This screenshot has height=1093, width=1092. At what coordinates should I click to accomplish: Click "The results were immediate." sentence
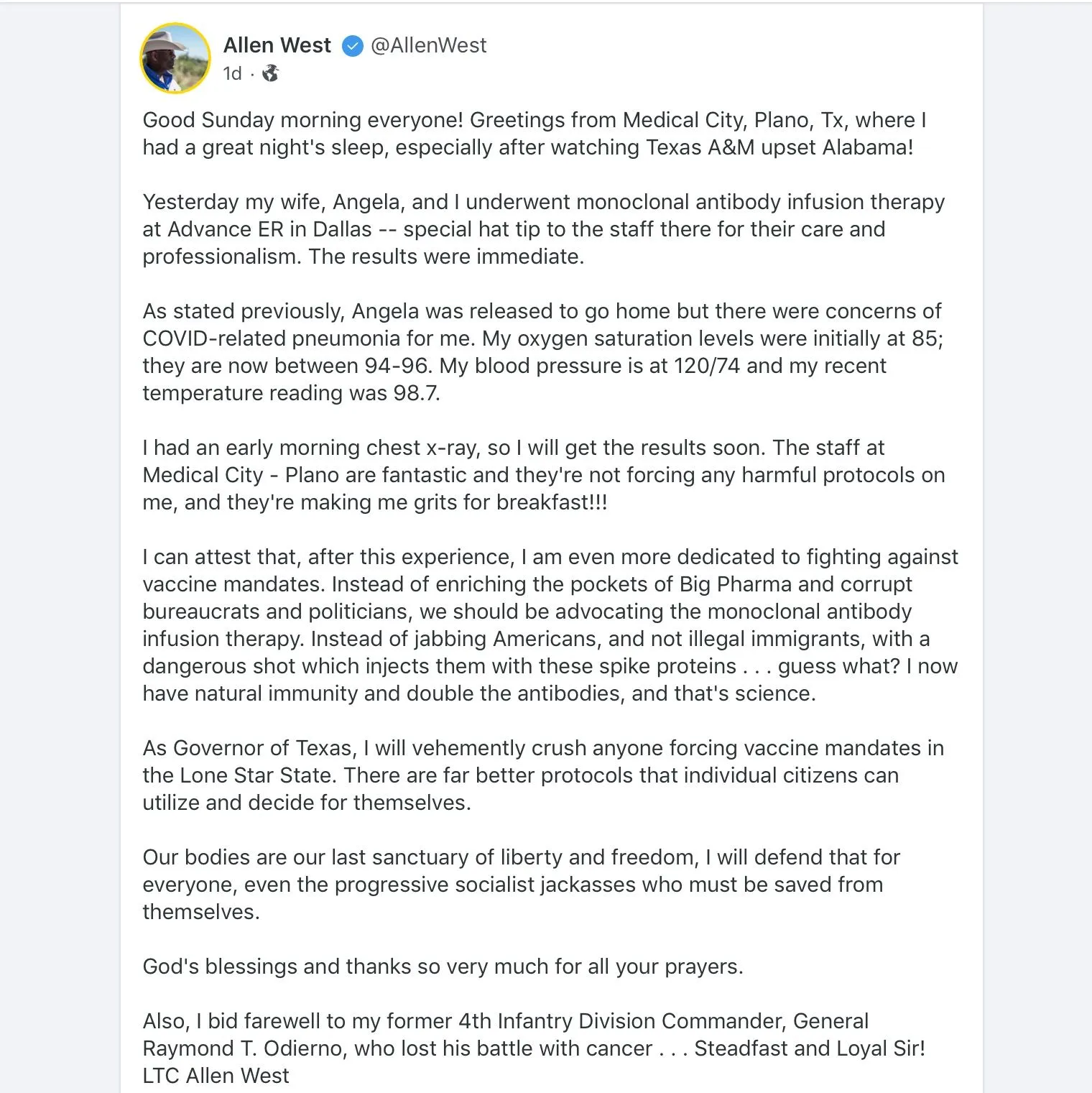(446, 257)
